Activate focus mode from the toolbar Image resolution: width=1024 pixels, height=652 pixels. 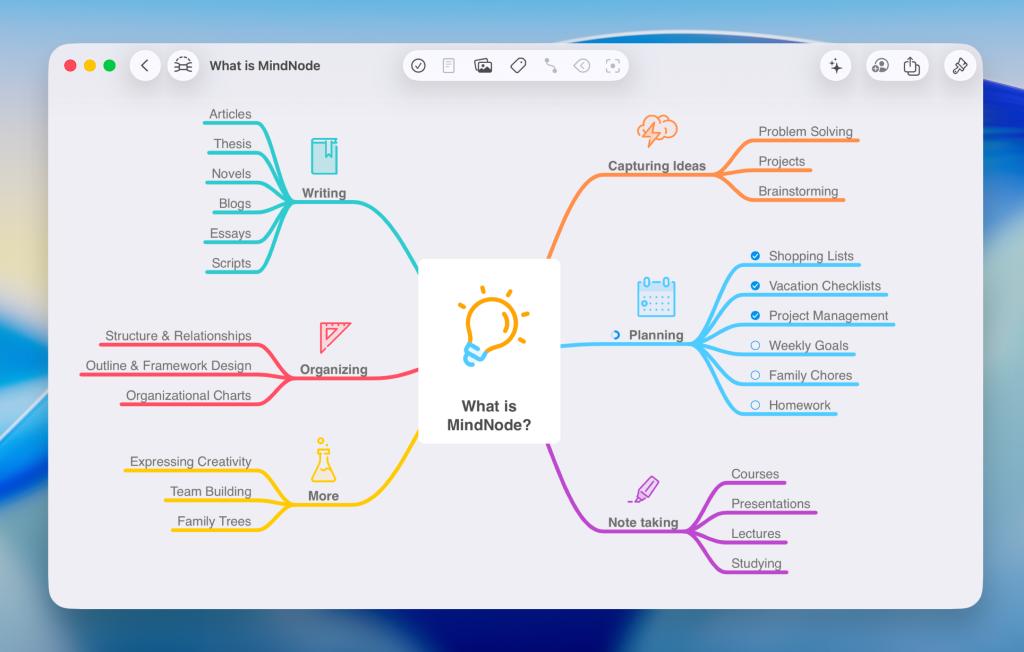[x=612, y=65]
